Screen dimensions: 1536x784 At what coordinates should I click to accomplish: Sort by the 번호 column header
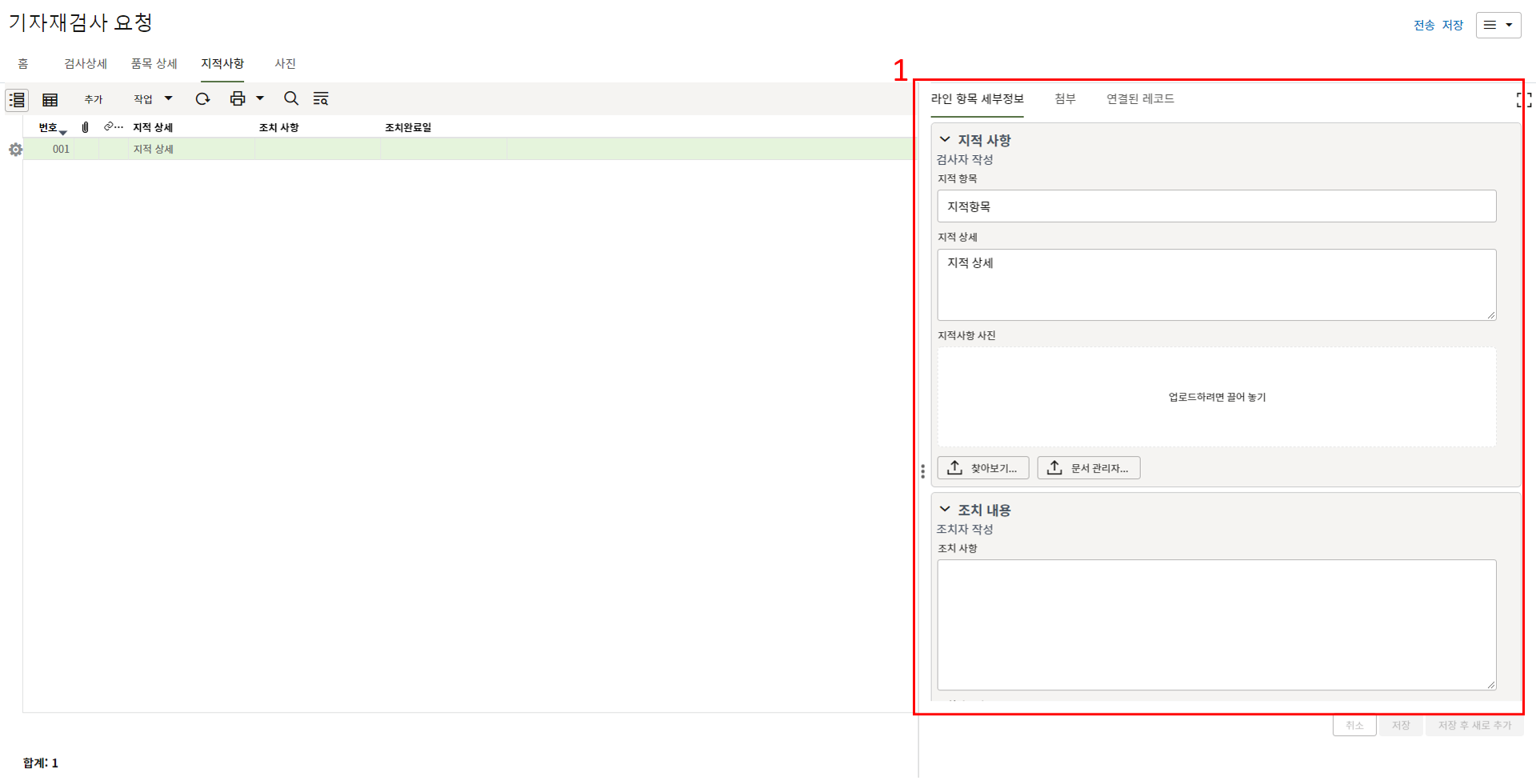[x=49, y=127]
